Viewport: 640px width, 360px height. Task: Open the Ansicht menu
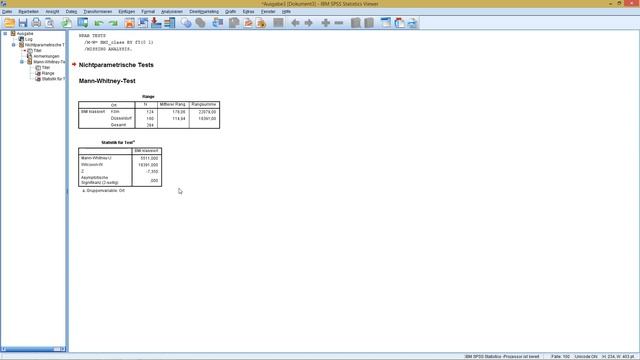pos(52,11)
